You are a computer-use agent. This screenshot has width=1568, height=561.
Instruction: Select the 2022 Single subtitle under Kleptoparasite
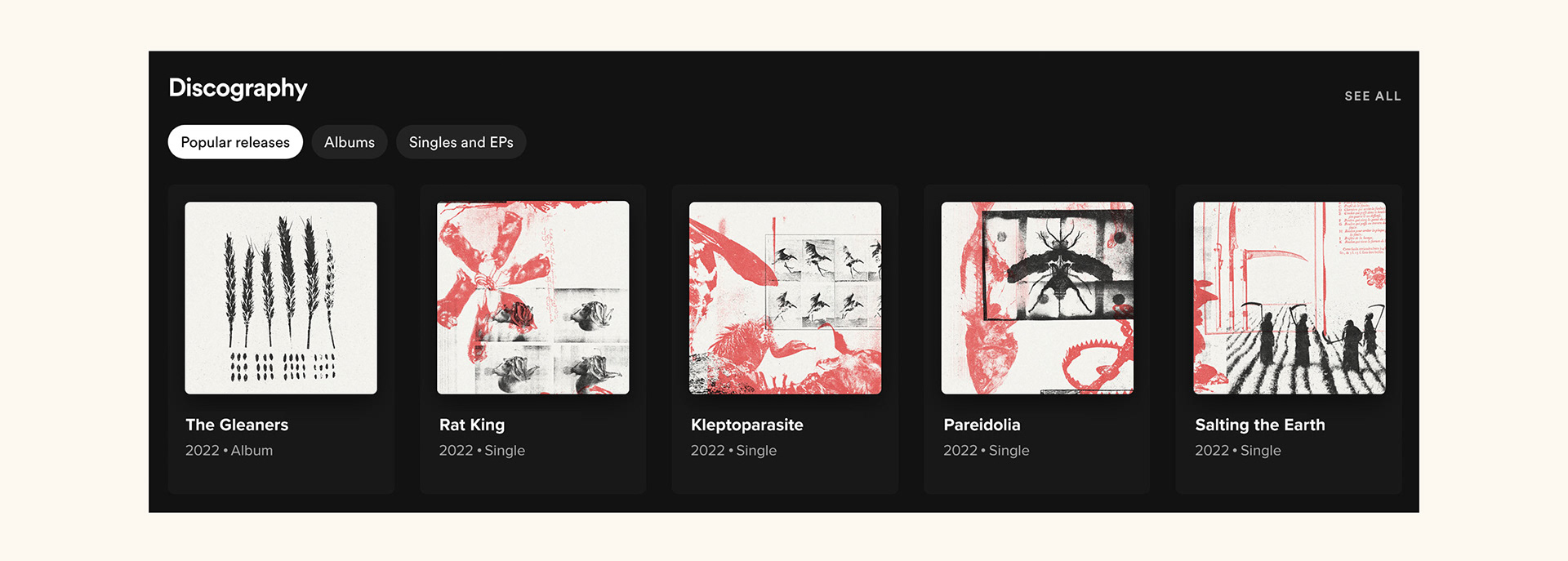tap(733, 451)
